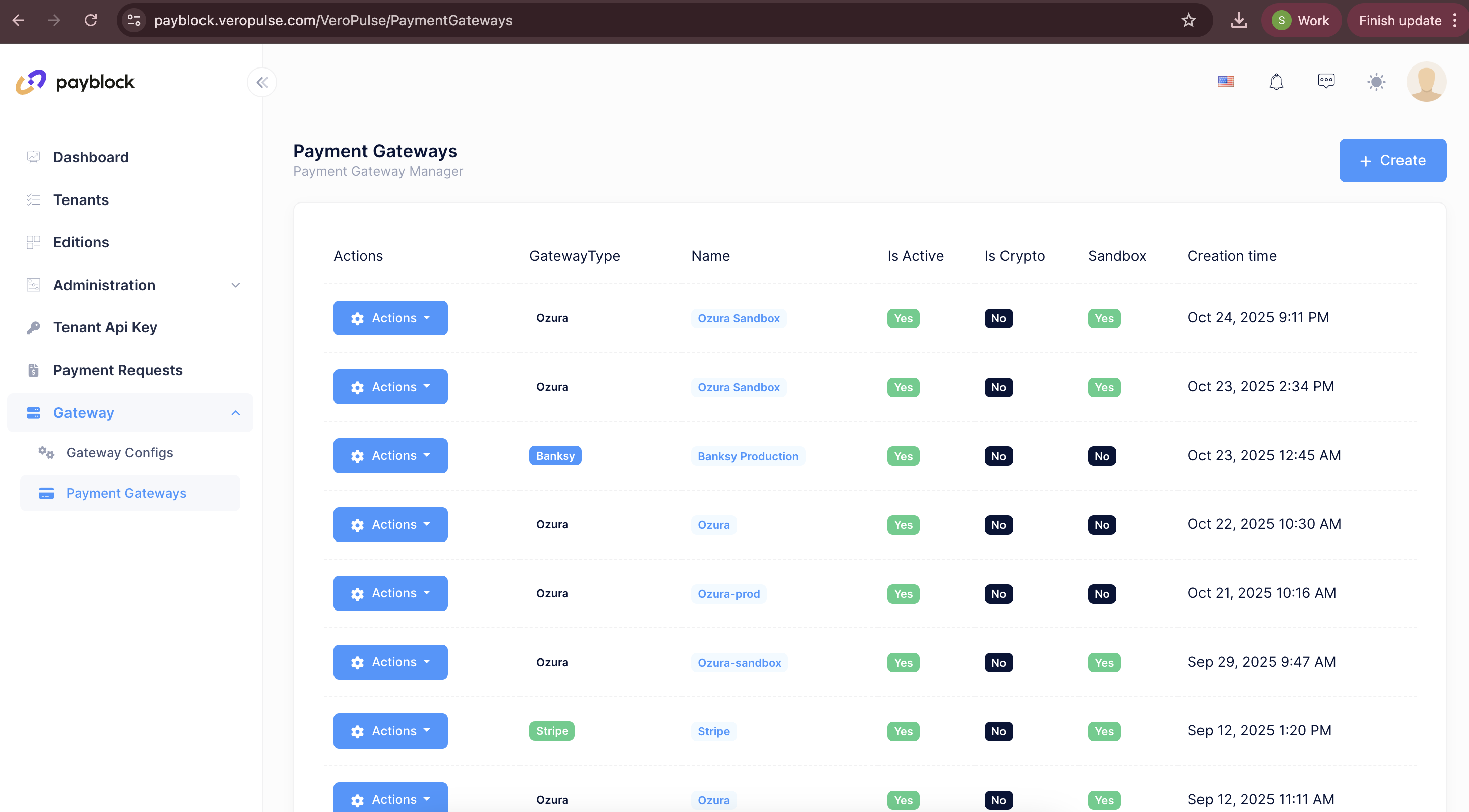Open the Dashboard sidebar icon
The height and width of the screenshot is (812, 1469).
(x=33, y=157)
